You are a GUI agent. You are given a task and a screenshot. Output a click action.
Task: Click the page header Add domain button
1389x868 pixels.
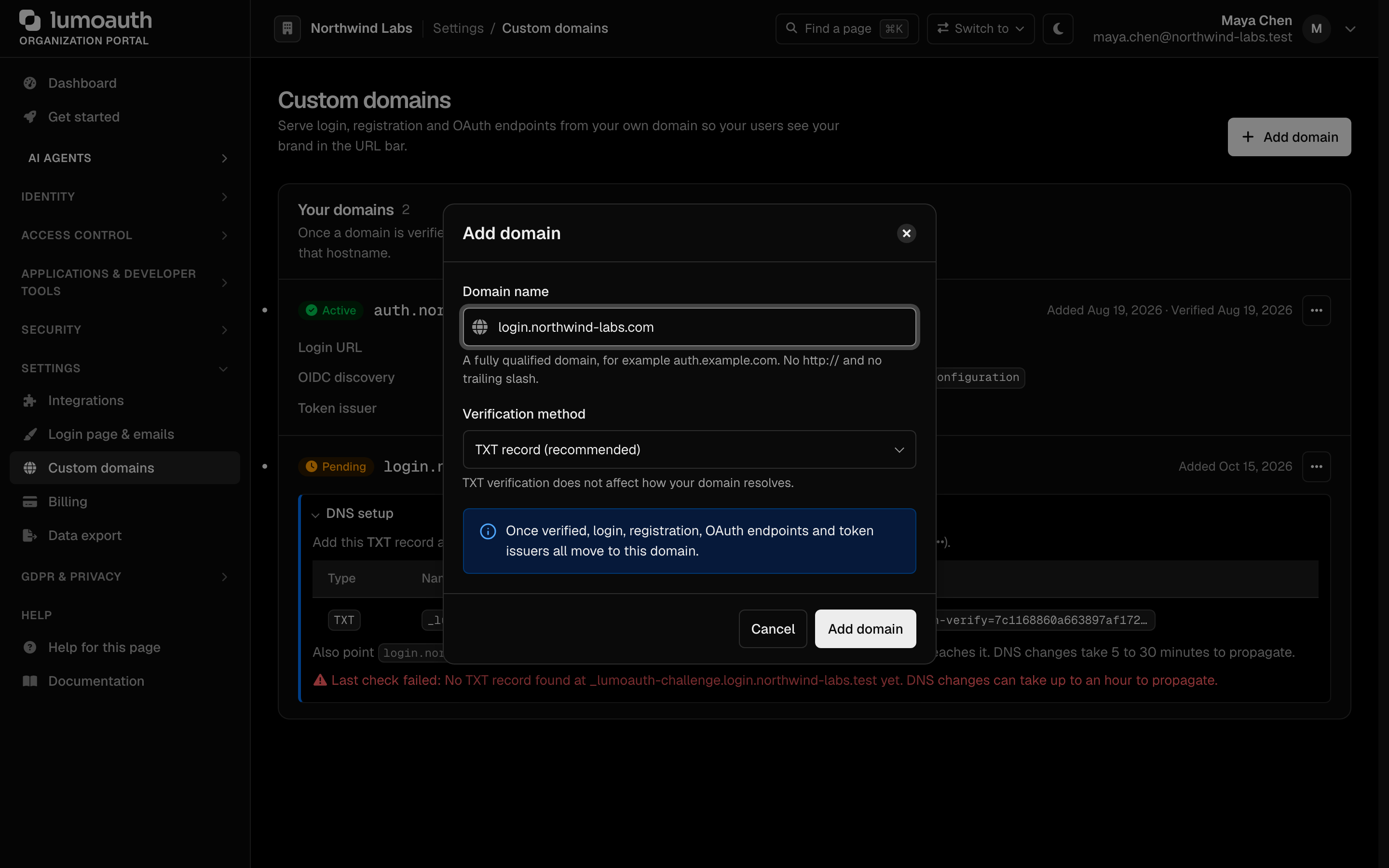click(1289, 136)
